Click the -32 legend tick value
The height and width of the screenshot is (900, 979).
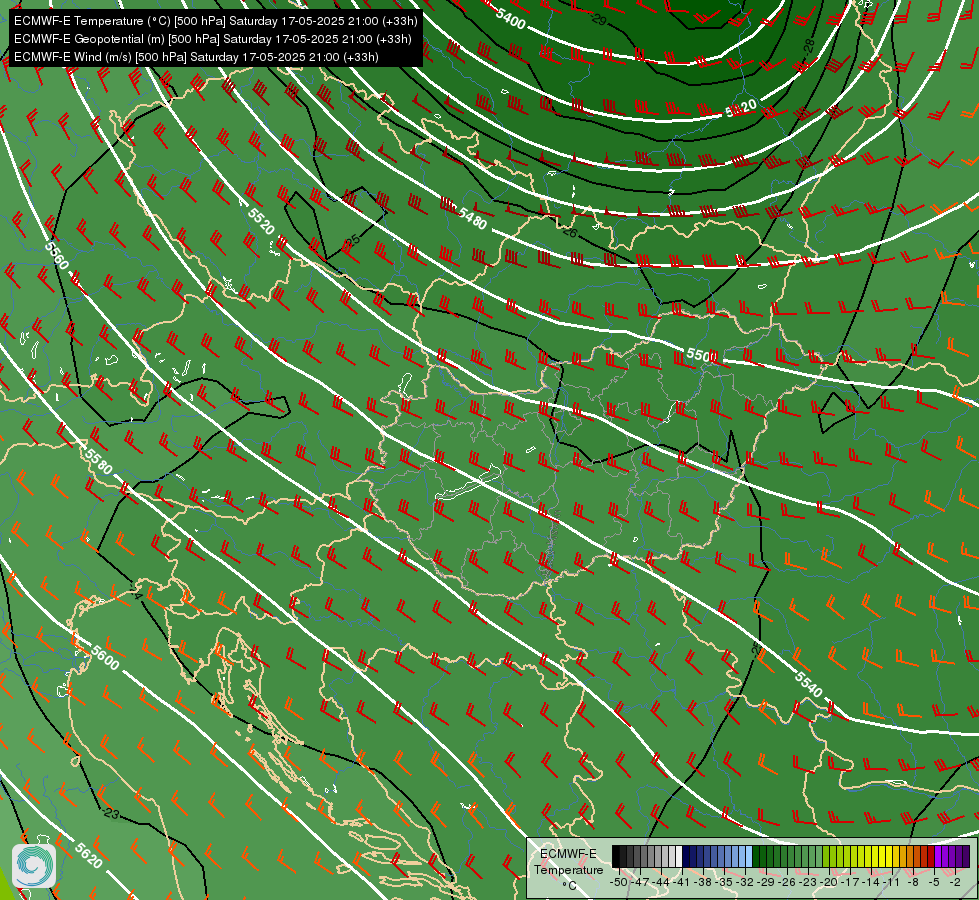click(745, 882)
